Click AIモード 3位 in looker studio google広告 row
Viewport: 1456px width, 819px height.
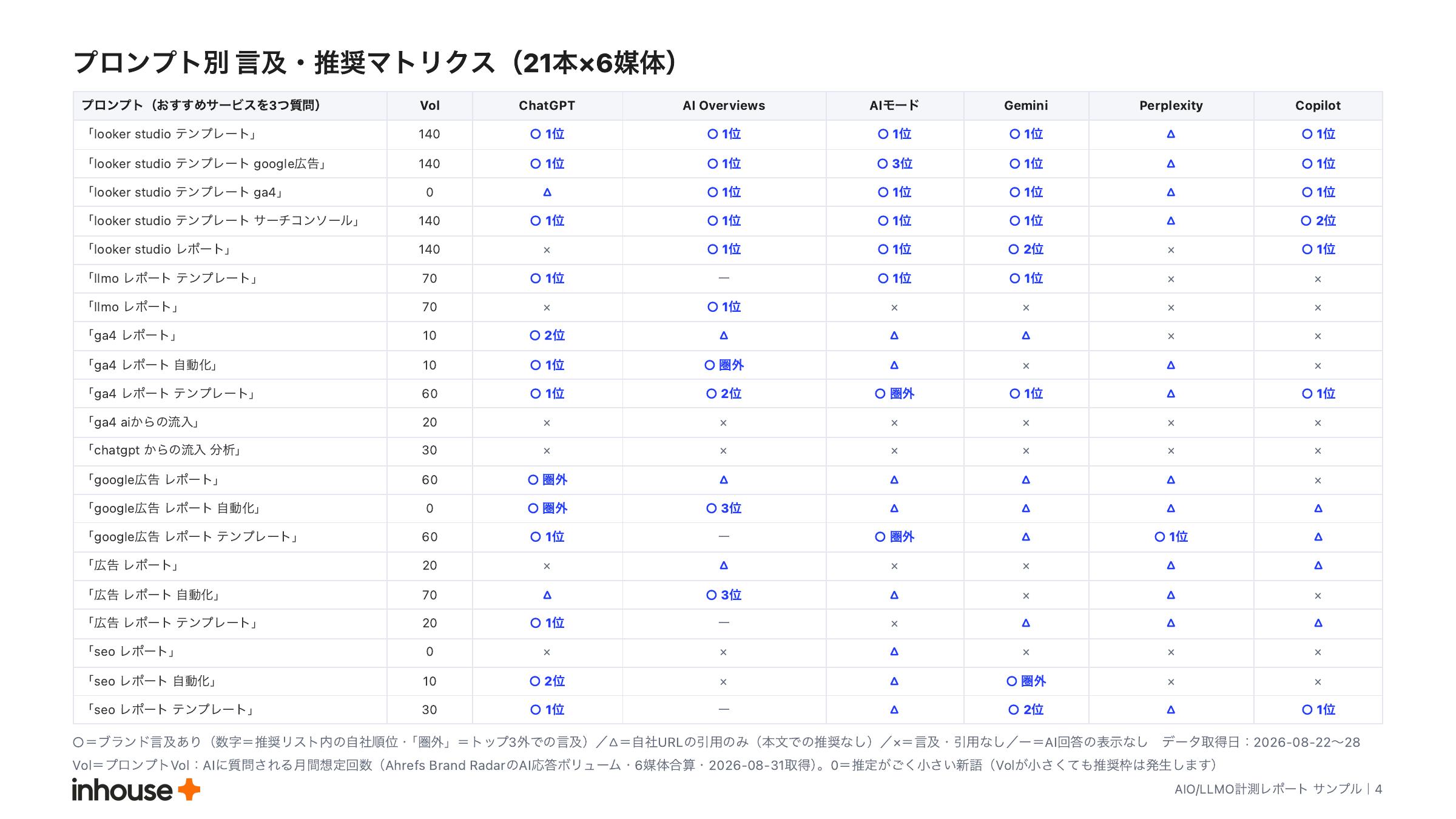click(x=894, y=164)
